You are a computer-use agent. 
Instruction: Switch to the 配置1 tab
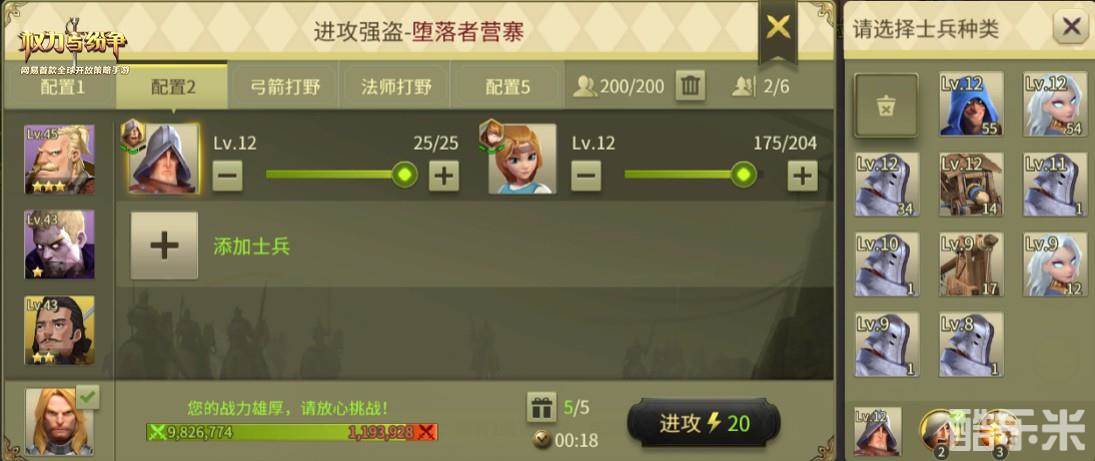pyautogui.click(x=62, y=87)
